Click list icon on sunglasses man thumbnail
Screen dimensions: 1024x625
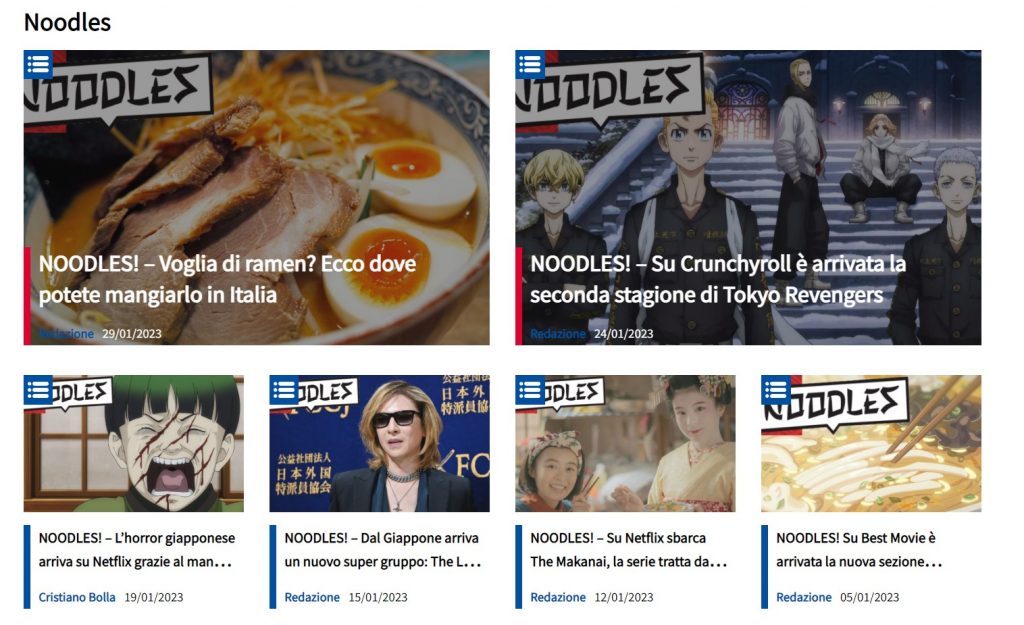[284, 390]
